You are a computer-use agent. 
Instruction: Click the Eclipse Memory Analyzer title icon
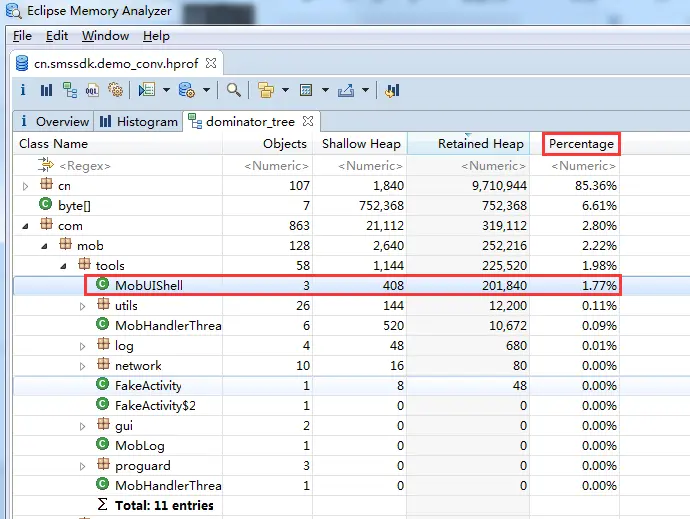coord(13,11)
